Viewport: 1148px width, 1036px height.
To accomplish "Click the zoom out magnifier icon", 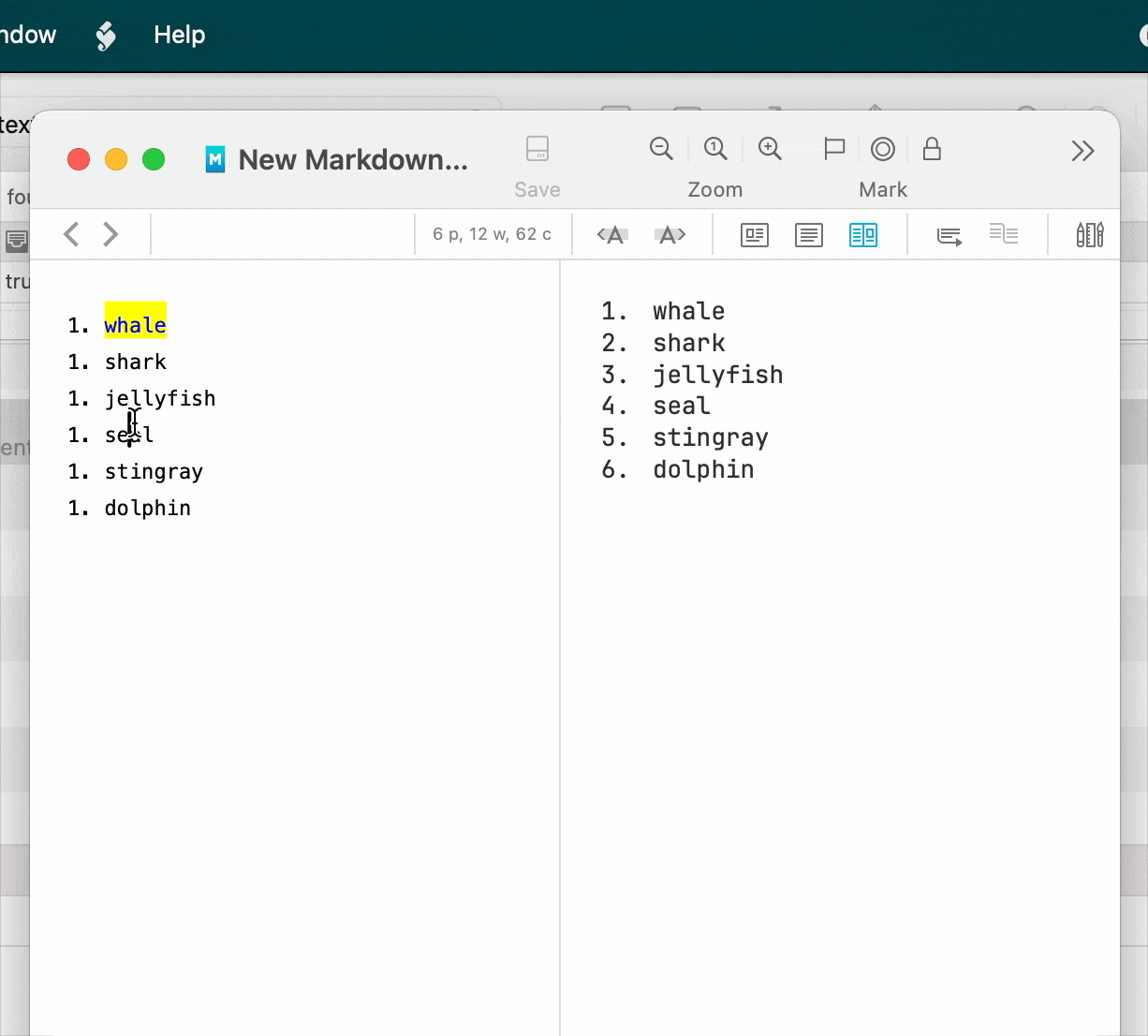I will click(661, 149).
